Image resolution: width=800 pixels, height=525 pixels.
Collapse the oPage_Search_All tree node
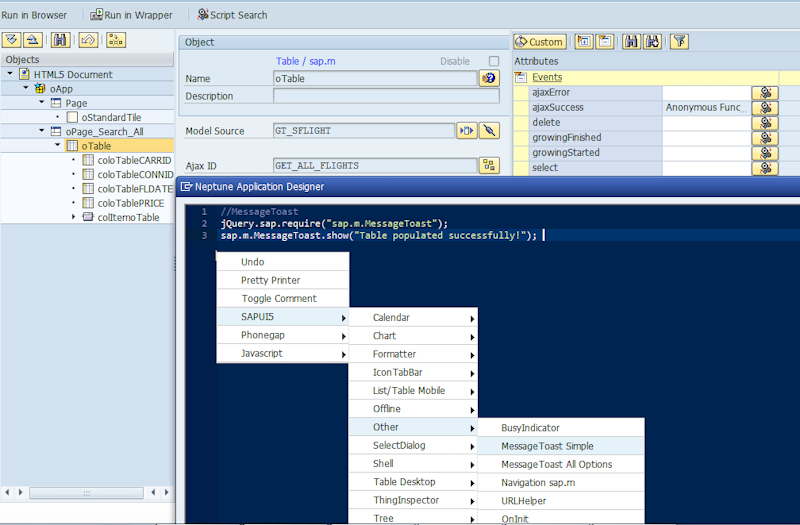pyautogui.click(x=42, y=131)
